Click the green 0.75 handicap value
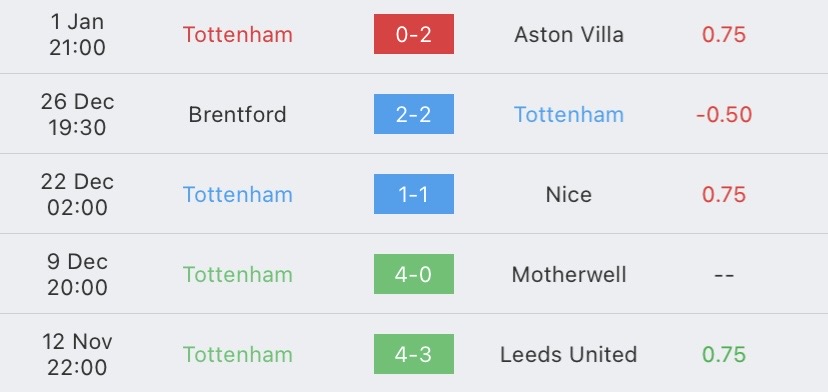The image size is (828, 392). [x=724, y=354]
